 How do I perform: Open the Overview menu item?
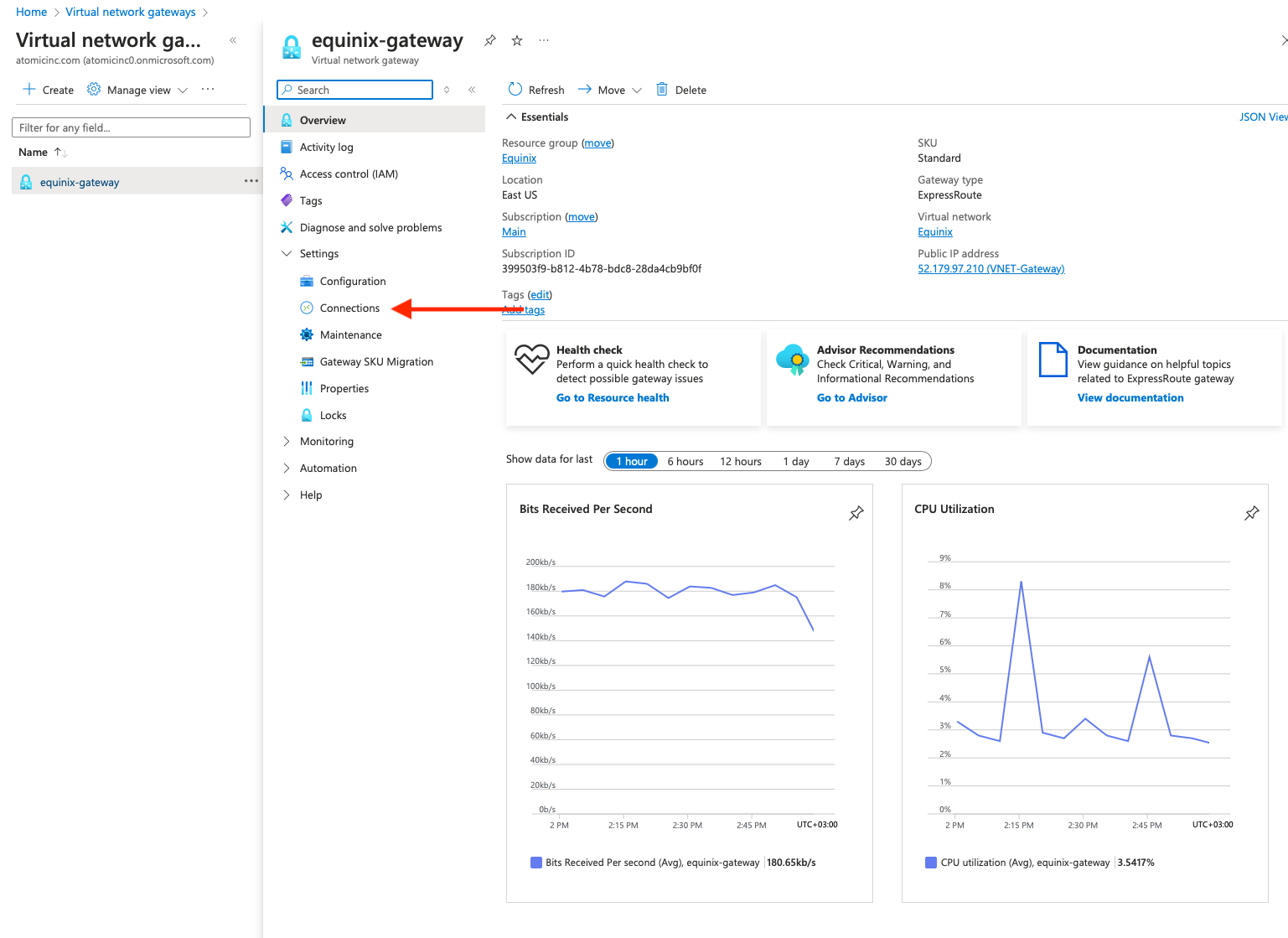pos(375,120)
